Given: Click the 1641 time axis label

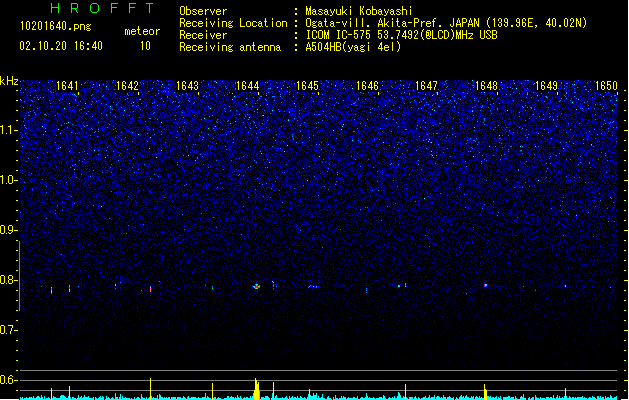Looking at the screenshot, I should [x=67, y=86].
